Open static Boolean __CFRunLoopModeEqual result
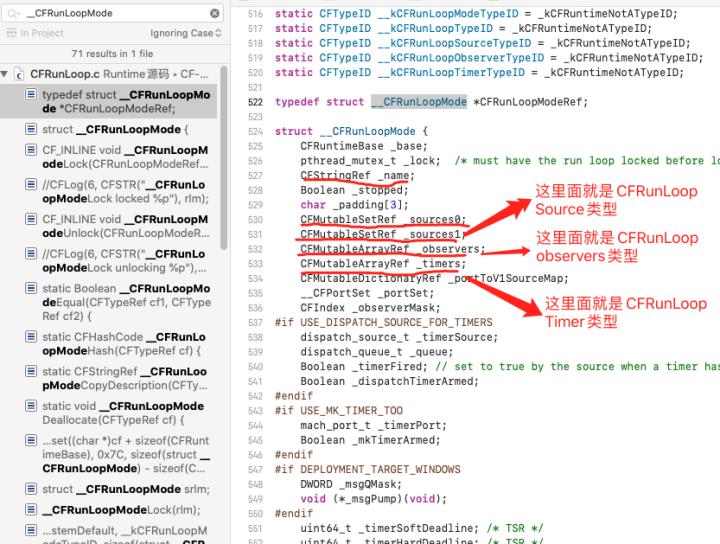 [x=109, y=302]
